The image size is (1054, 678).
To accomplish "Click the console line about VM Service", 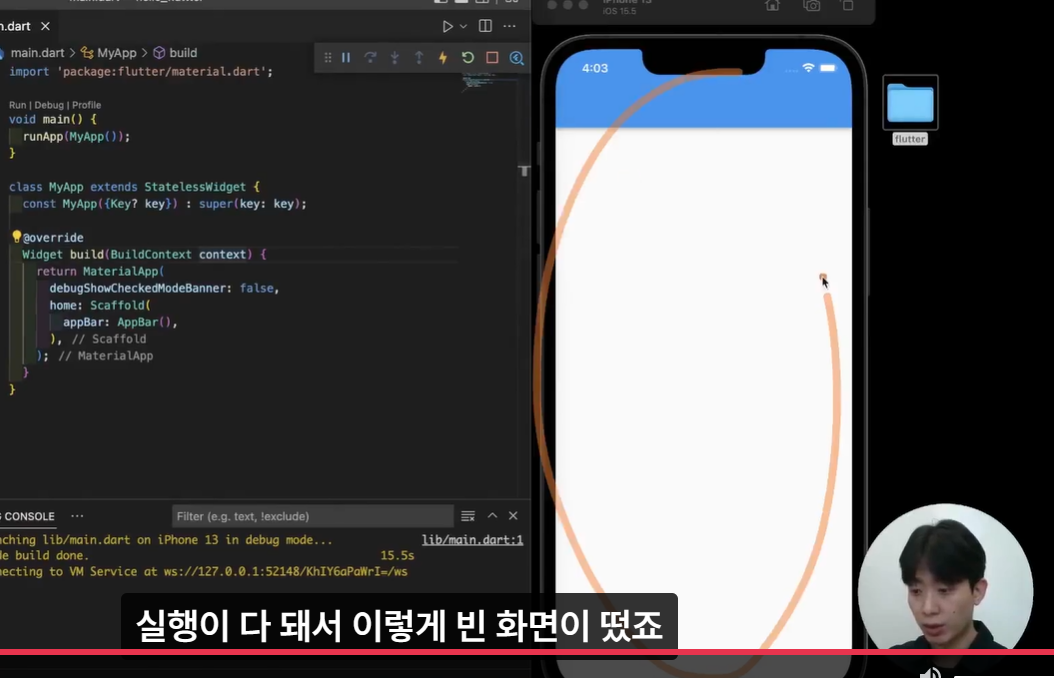I will (x=204, y=572).
